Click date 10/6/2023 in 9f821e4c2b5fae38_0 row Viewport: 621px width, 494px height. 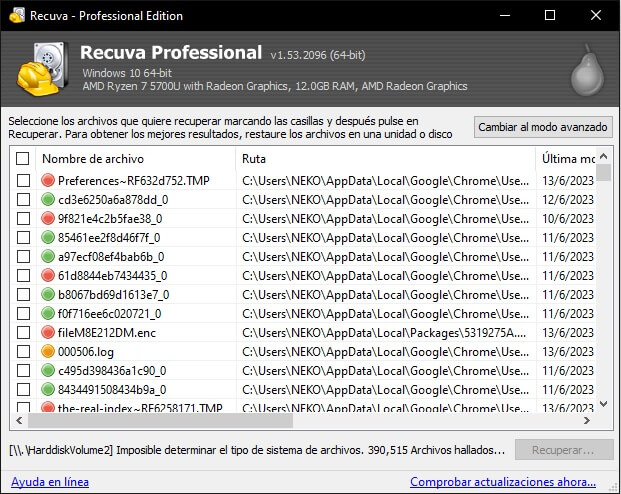568,219
